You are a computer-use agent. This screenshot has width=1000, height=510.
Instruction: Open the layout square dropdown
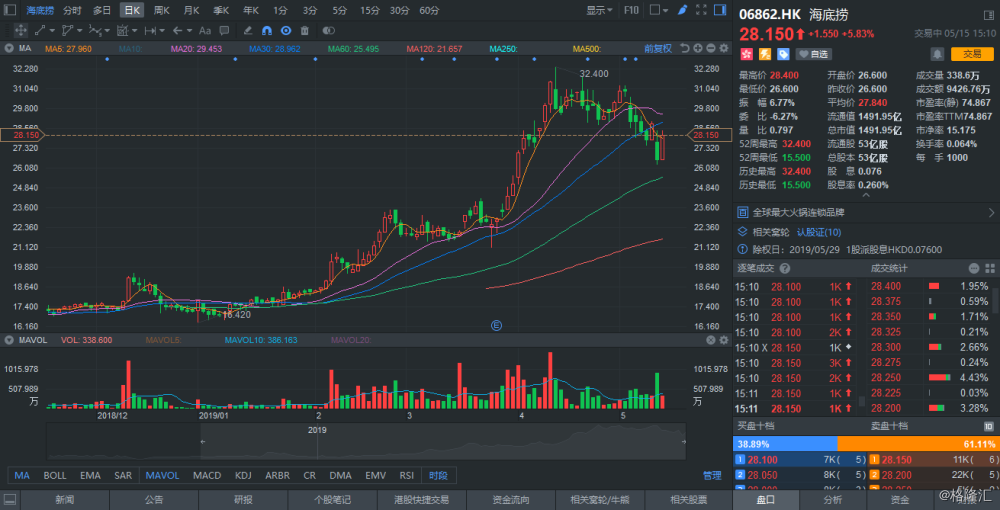(659, 10)
